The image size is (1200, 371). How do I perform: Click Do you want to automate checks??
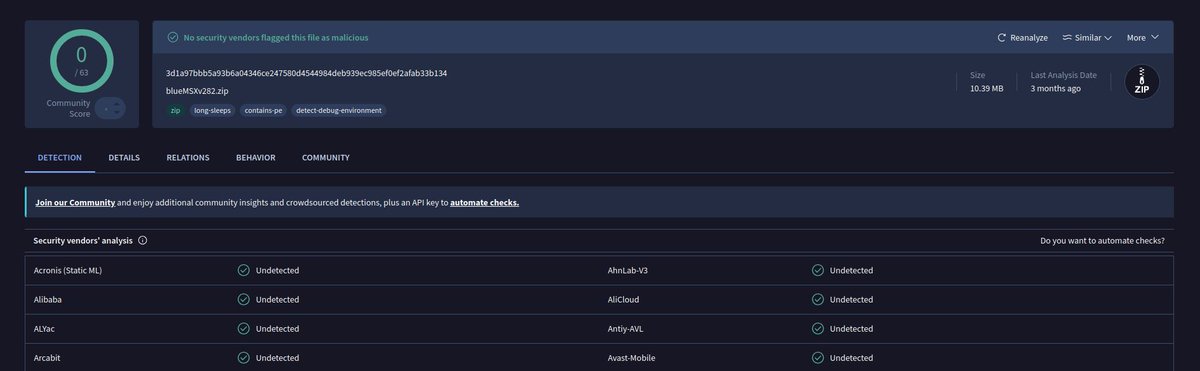coord(1102,241)
